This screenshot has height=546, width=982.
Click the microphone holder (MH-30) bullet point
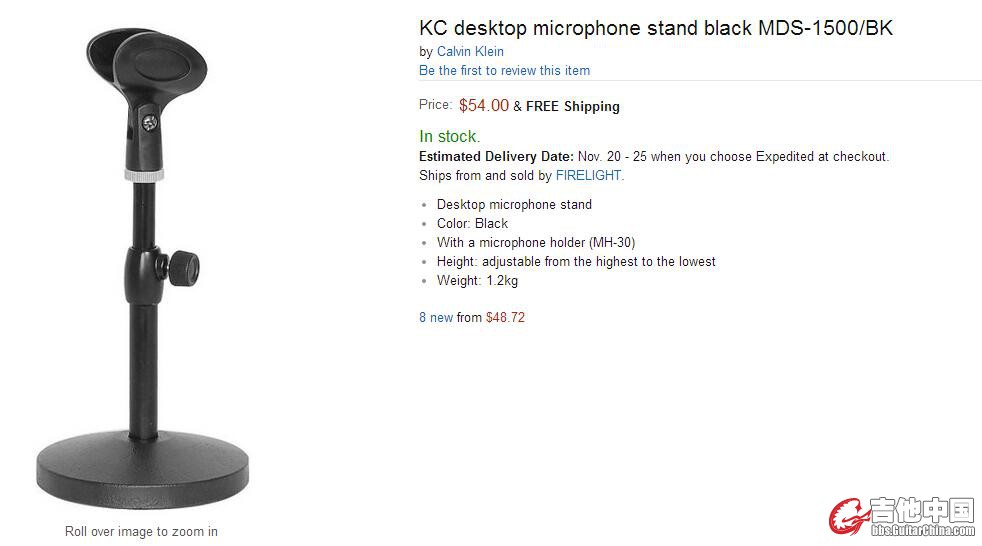coord(535,242)
